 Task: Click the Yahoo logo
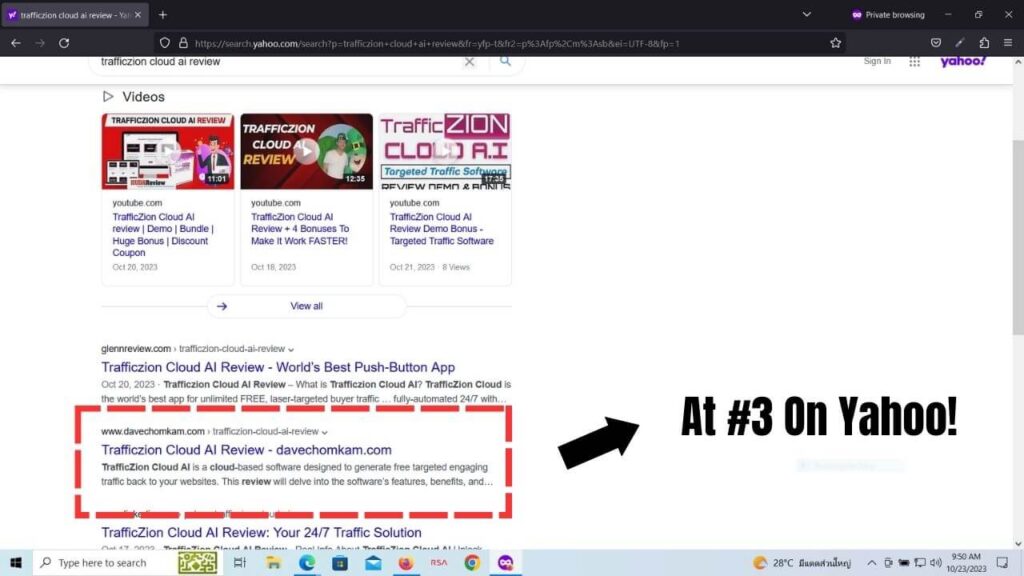pos(963,61)
